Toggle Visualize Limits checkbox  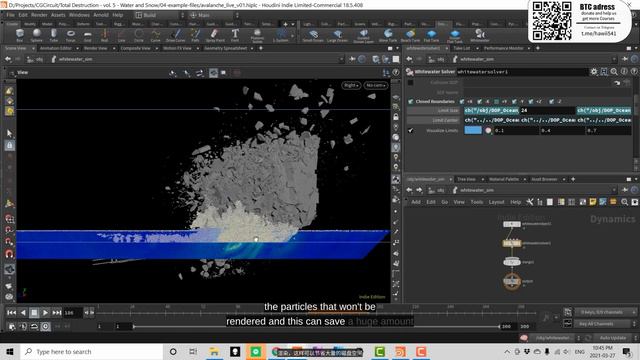tap(411, 131)
